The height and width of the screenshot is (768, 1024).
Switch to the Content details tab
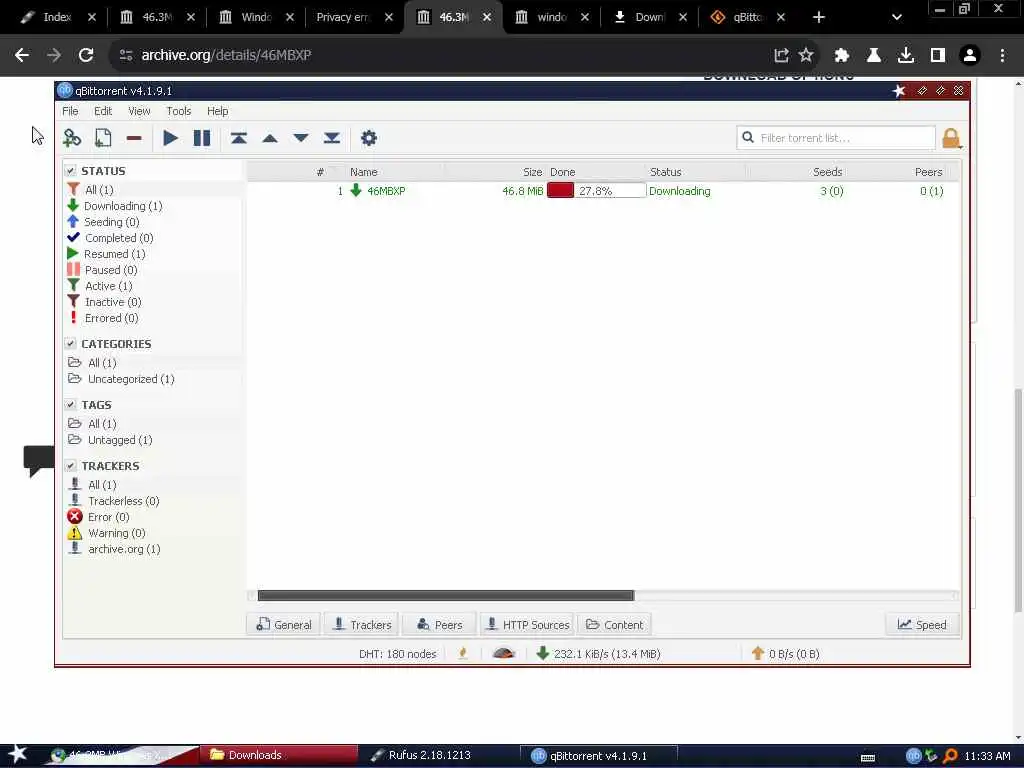click(x=615, y=624)
